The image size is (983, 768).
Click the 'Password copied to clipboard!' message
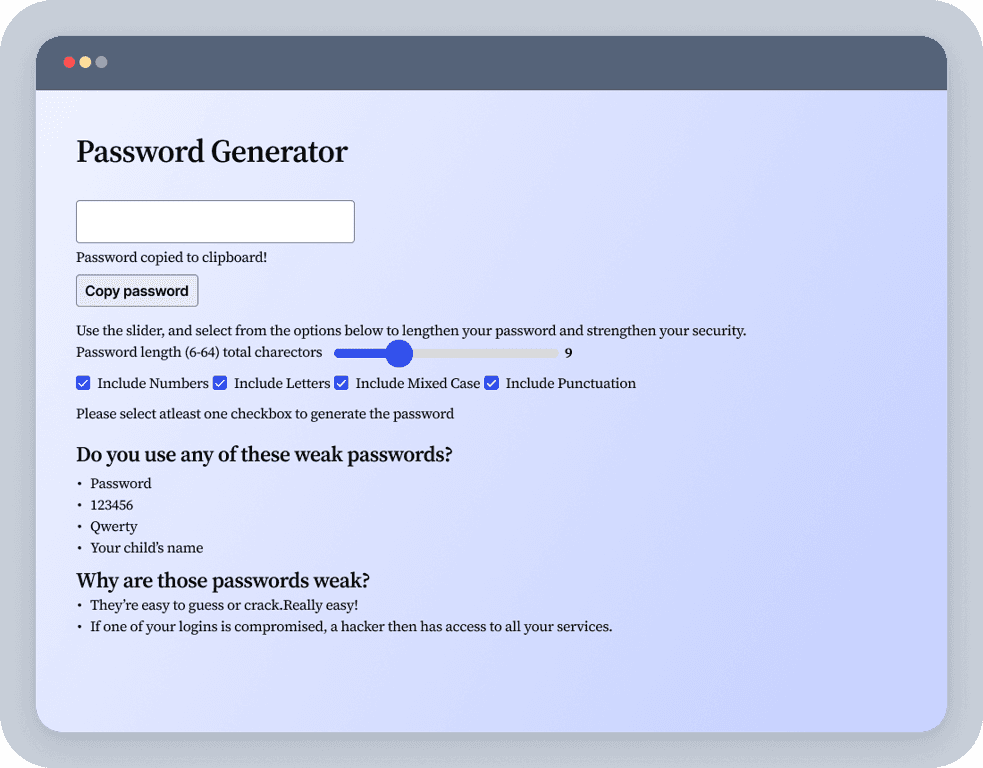172,257
